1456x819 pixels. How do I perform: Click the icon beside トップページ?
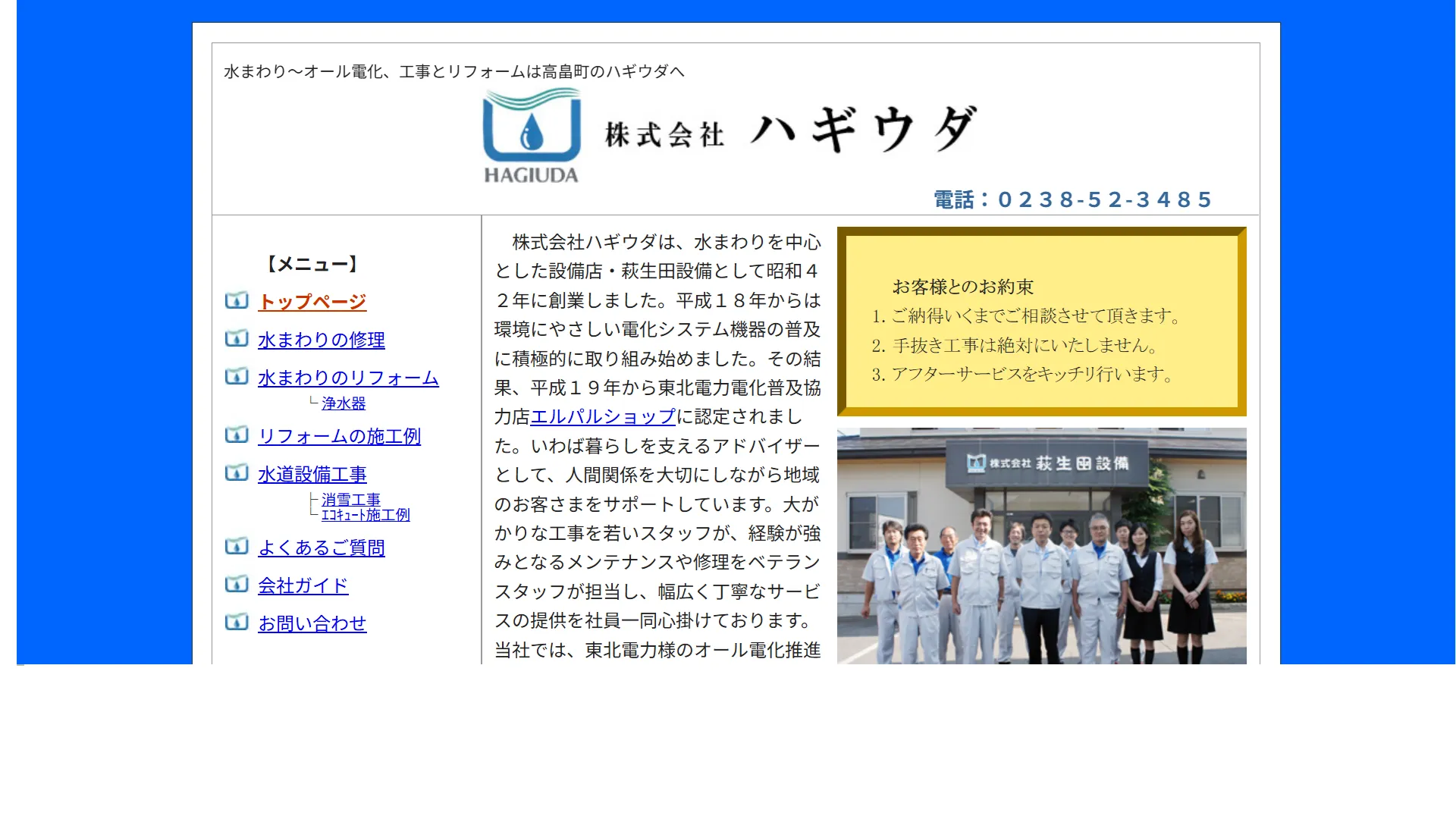[x=237, y=301]
